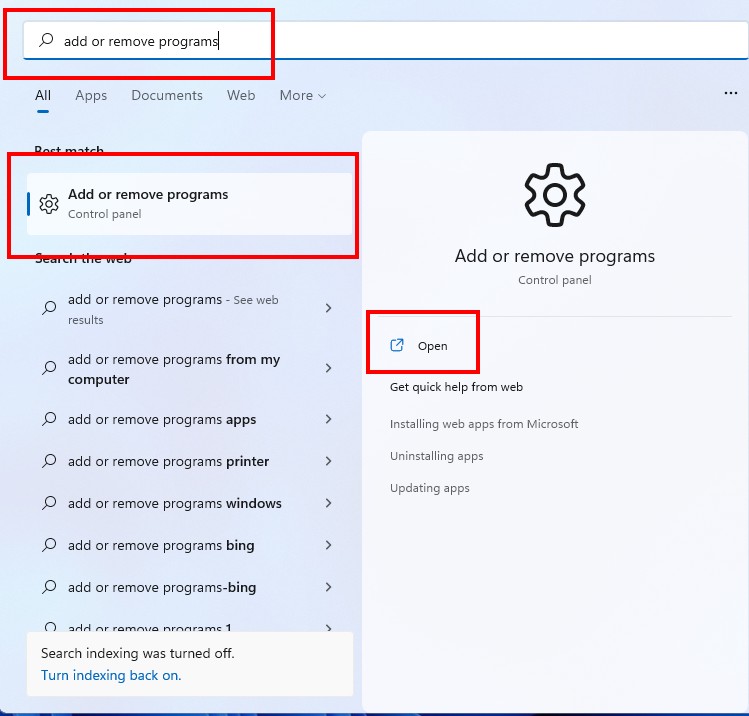Click search icon beside 'programs apps' suggestion
The width and height of the screenshot is (749, 716).
(x=49, y=419)
